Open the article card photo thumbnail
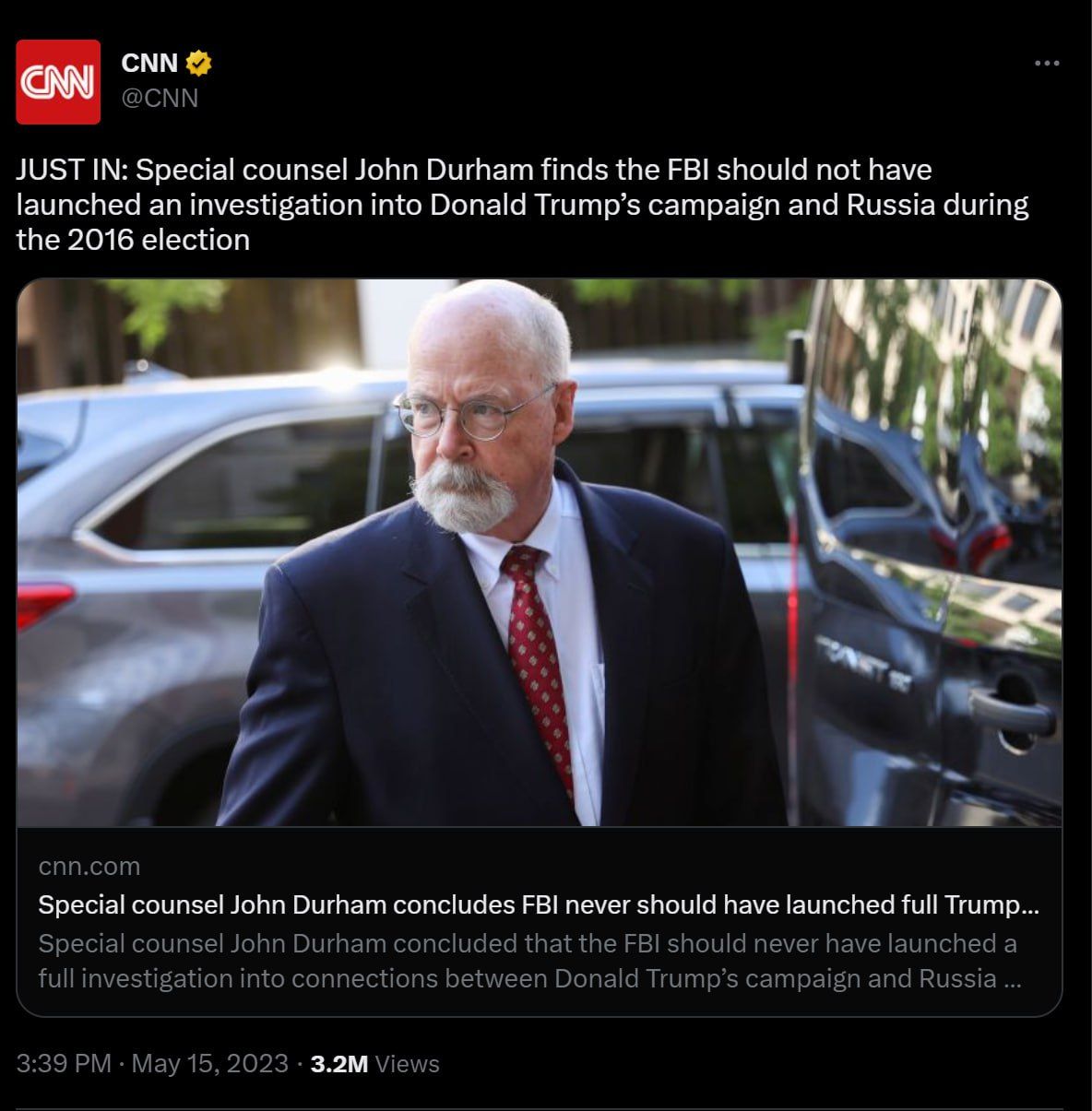This screenshot has width=1092, height=1111. (x=540, y=552)
